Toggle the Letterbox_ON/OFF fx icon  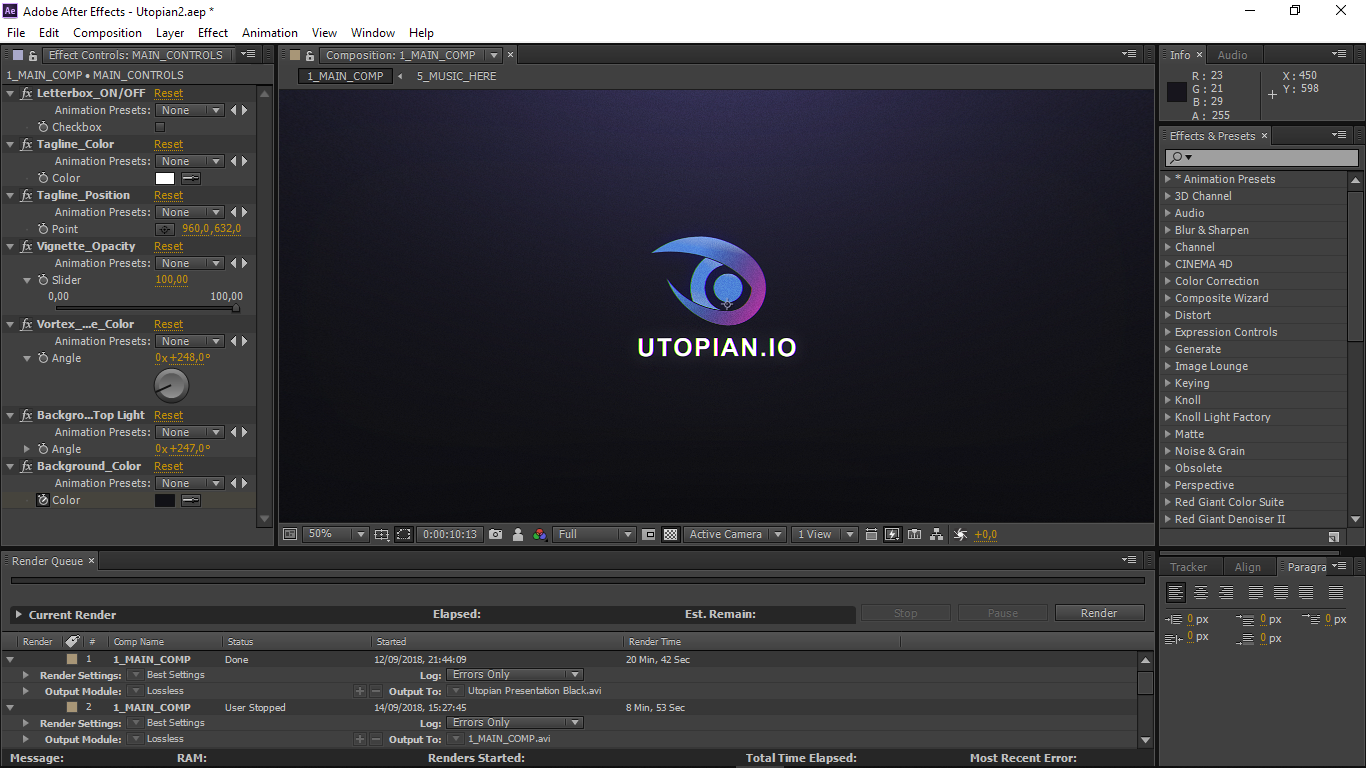pos(27,93)
